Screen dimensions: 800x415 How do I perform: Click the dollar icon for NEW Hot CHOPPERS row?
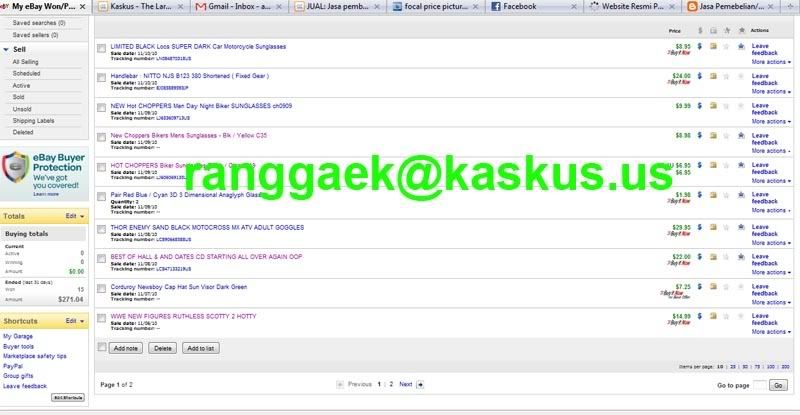[700, 106]
